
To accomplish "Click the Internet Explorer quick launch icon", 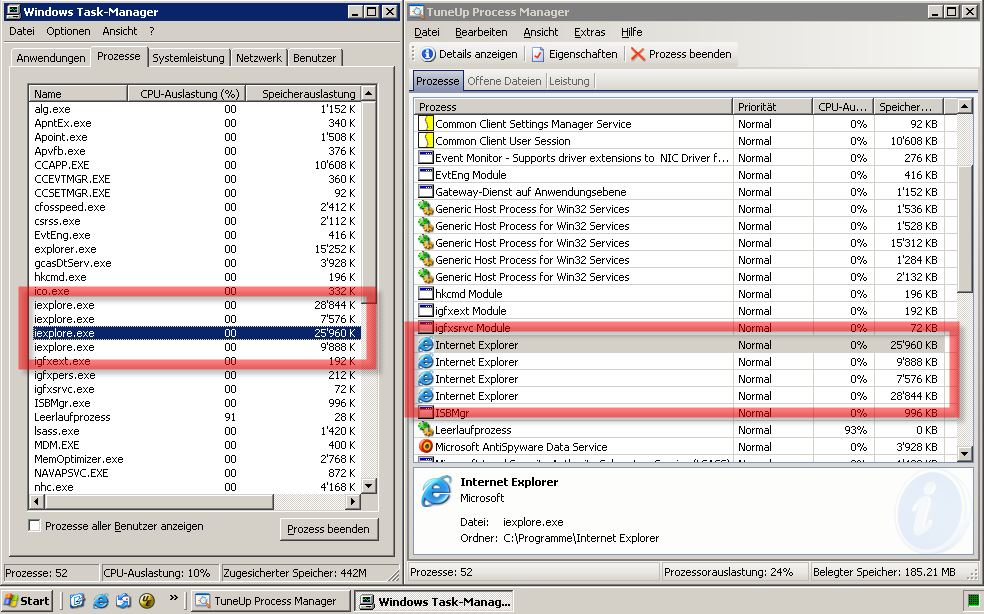I will (x=100, y=601).
